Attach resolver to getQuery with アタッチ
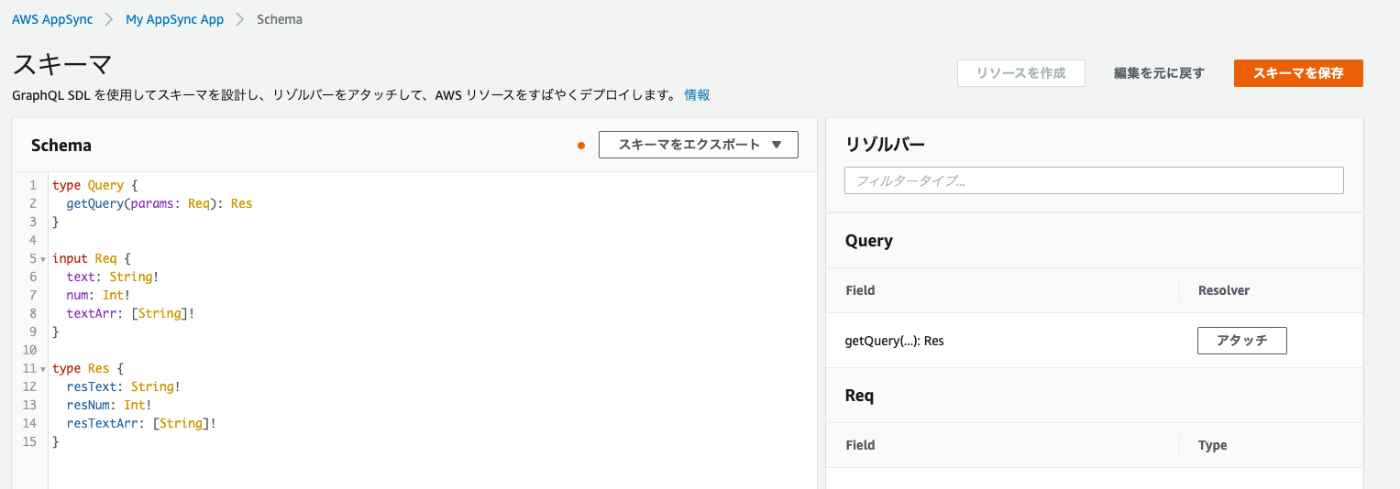Viewport: 1400px width, 489px height. tap(1242, 340)
